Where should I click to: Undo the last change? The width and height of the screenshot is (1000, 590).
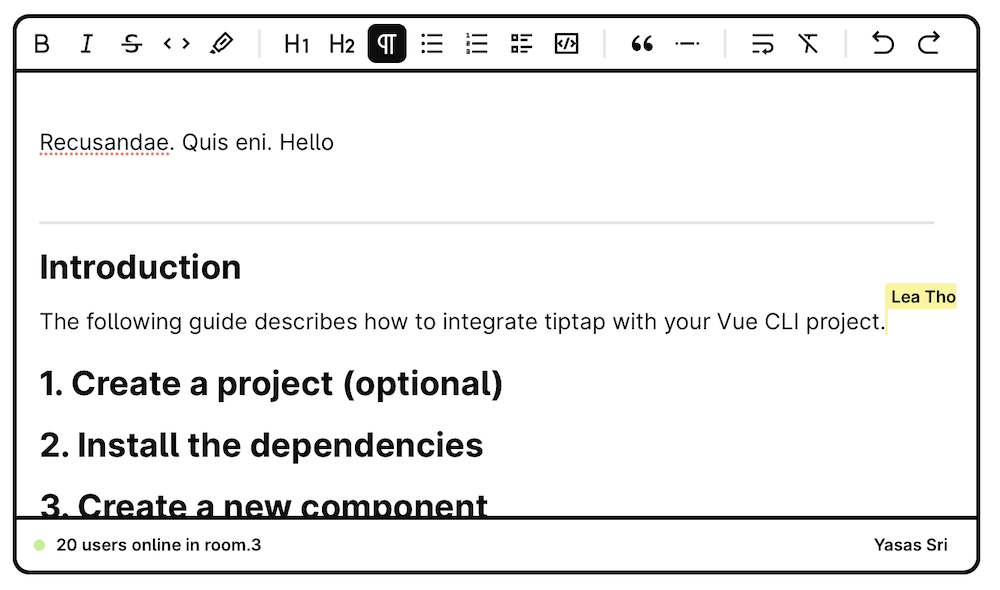point(883,44)
